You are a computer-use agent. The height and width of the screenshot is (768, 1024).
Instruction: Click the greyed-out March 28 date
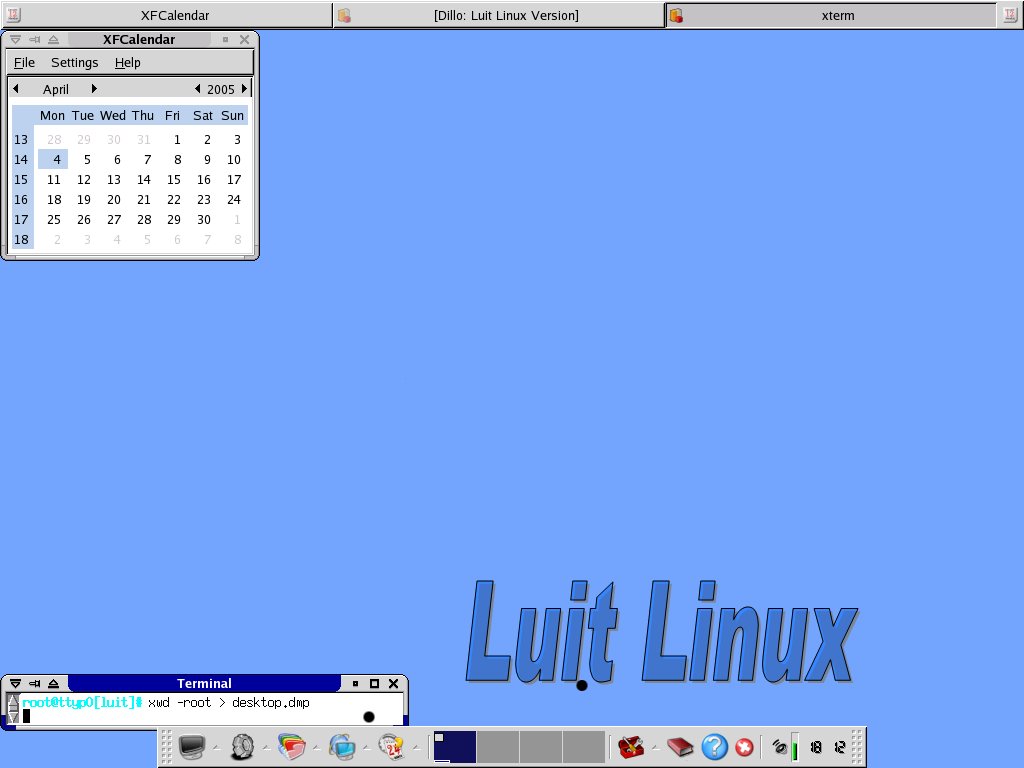tap(54, 140)
